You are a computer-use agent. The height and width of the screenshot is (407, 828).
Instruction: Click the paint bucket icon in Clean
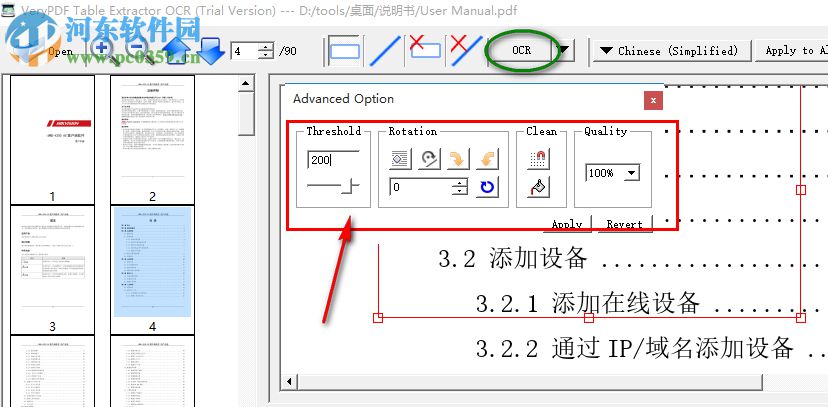point(538,187)
